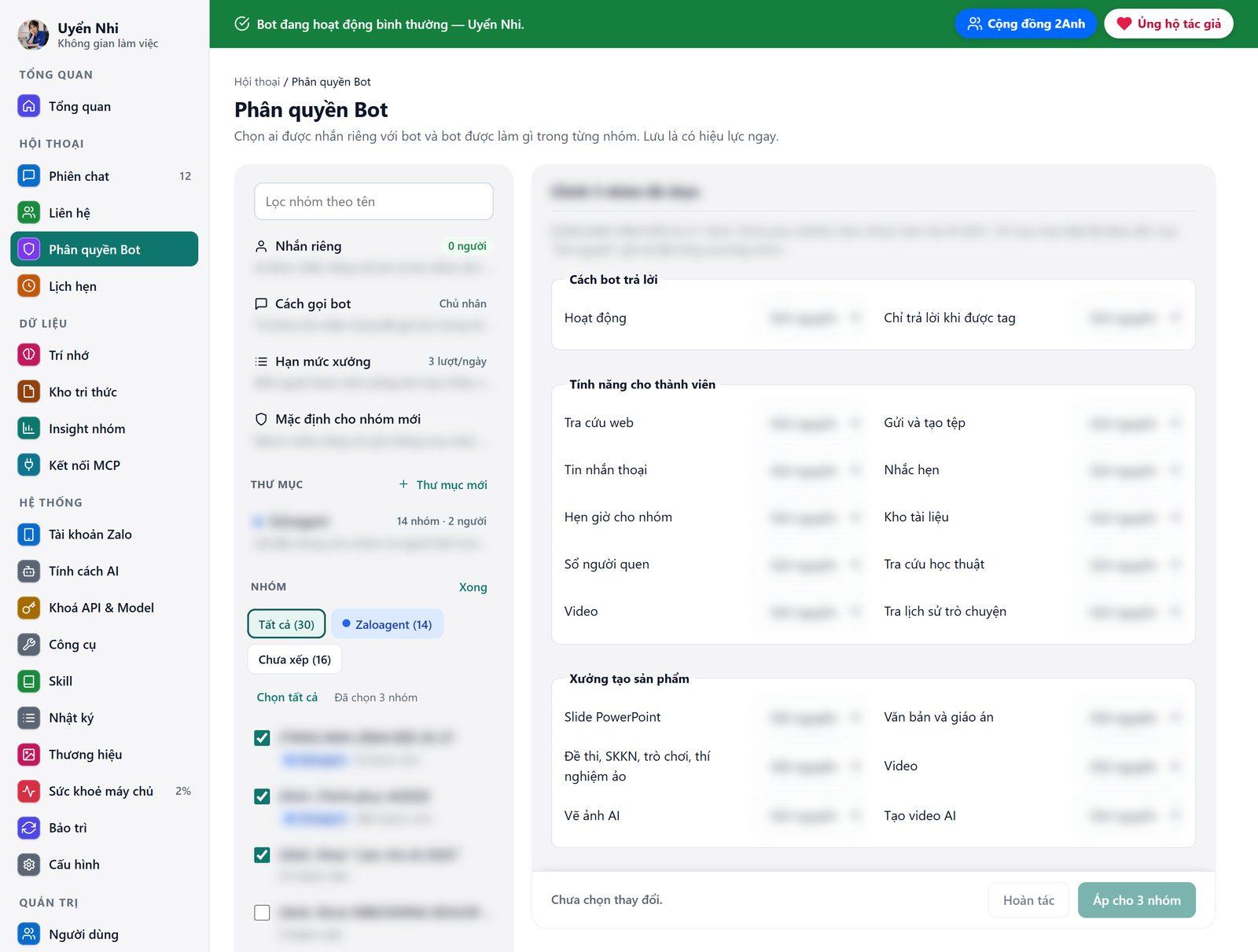The height and width of the screenshot is (952, 1258).
Task: Open Kết nối MCP plug icon
Action: pos(29,465)
